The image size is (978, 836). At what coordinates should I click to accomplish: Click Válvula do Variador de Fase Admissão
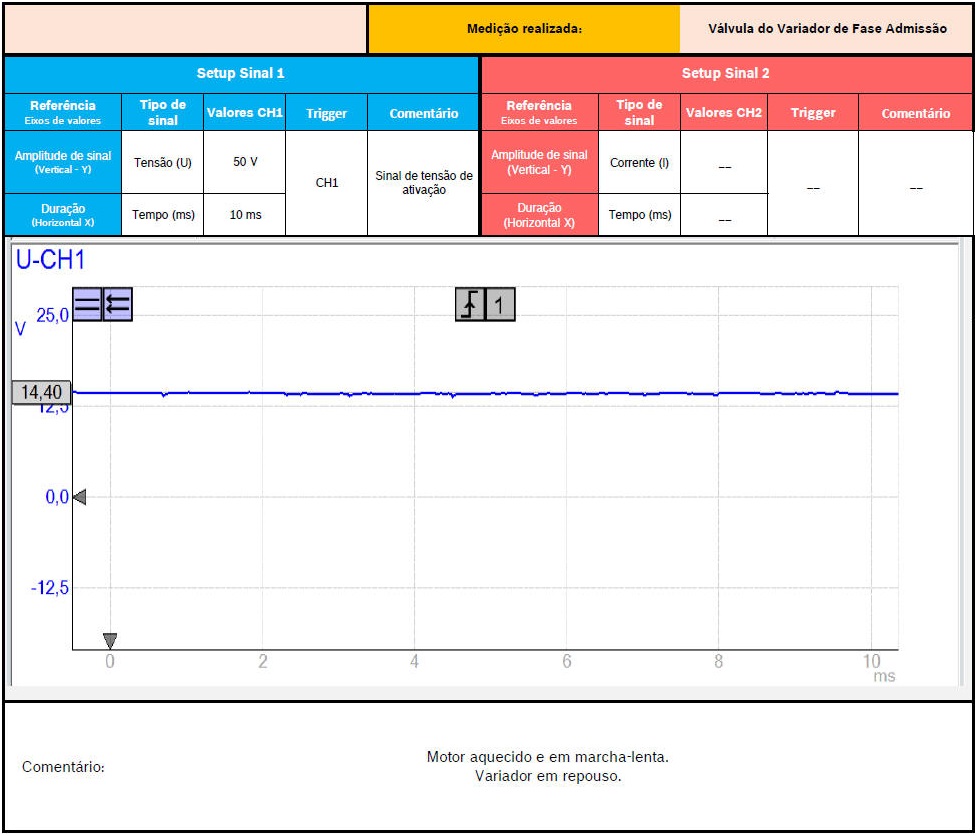click(827, 29)
